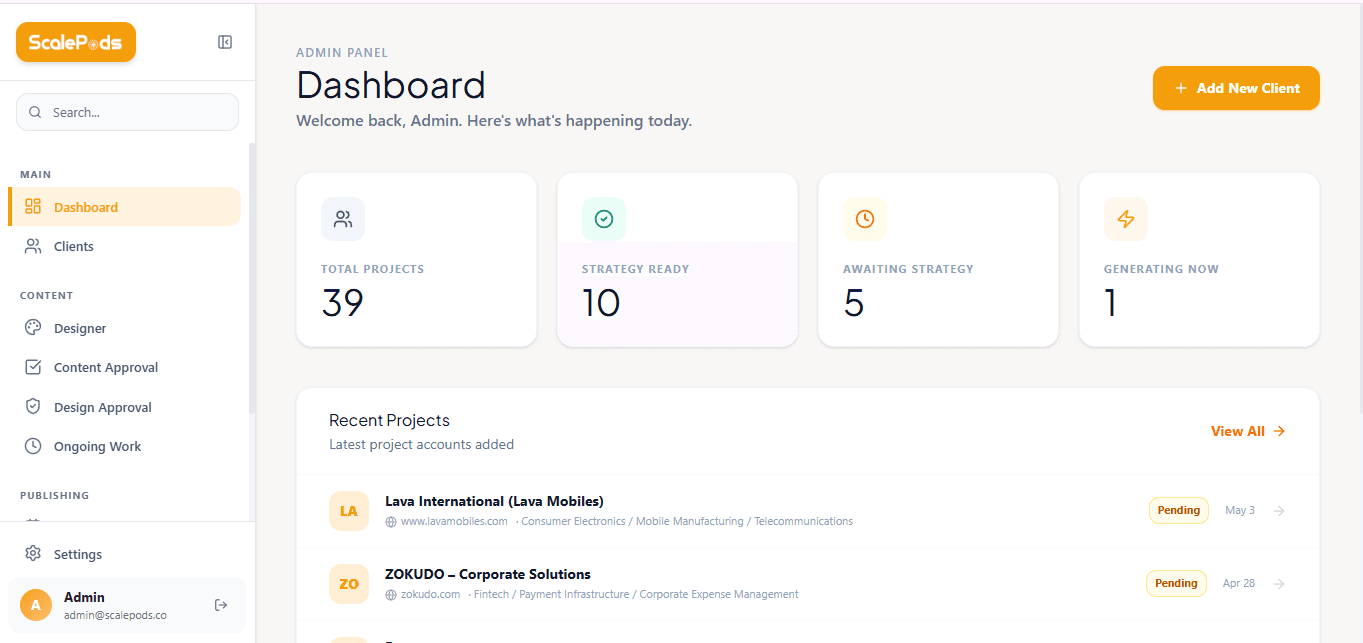The width and height of the screenshot is (1363, 643).
Task: Click the sidebar vertical scrollbar
Action: coord(252,278)
